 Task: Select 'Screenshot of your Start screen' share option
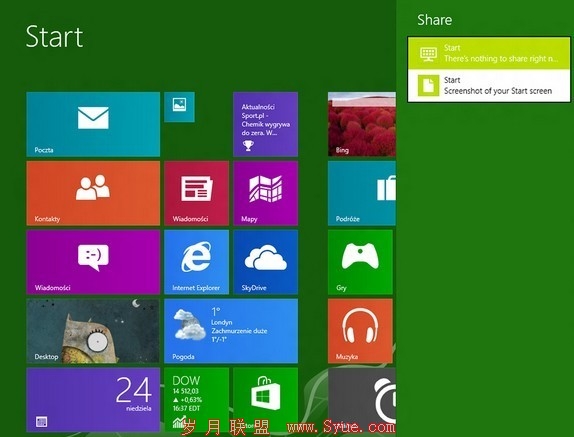[489, 86]
